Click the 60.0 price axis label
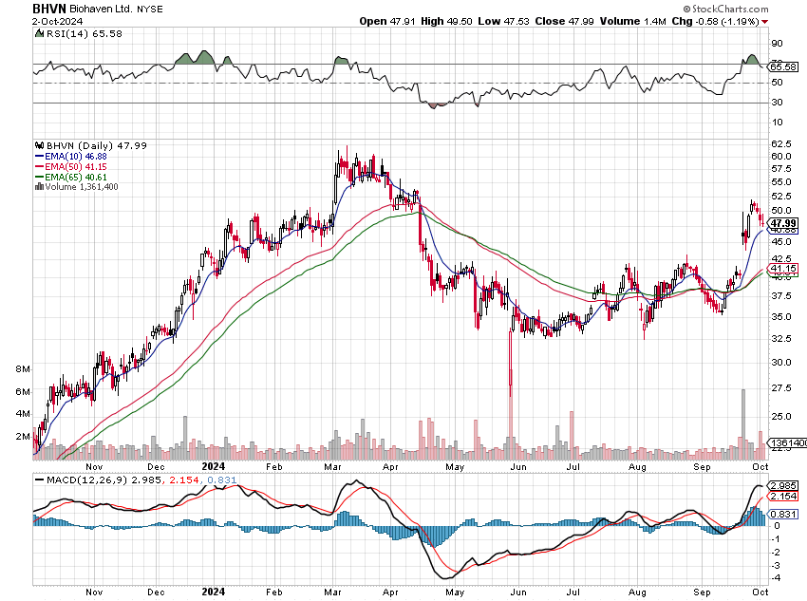The height and width of the screenshot is (601, 807). pos(781,156)
